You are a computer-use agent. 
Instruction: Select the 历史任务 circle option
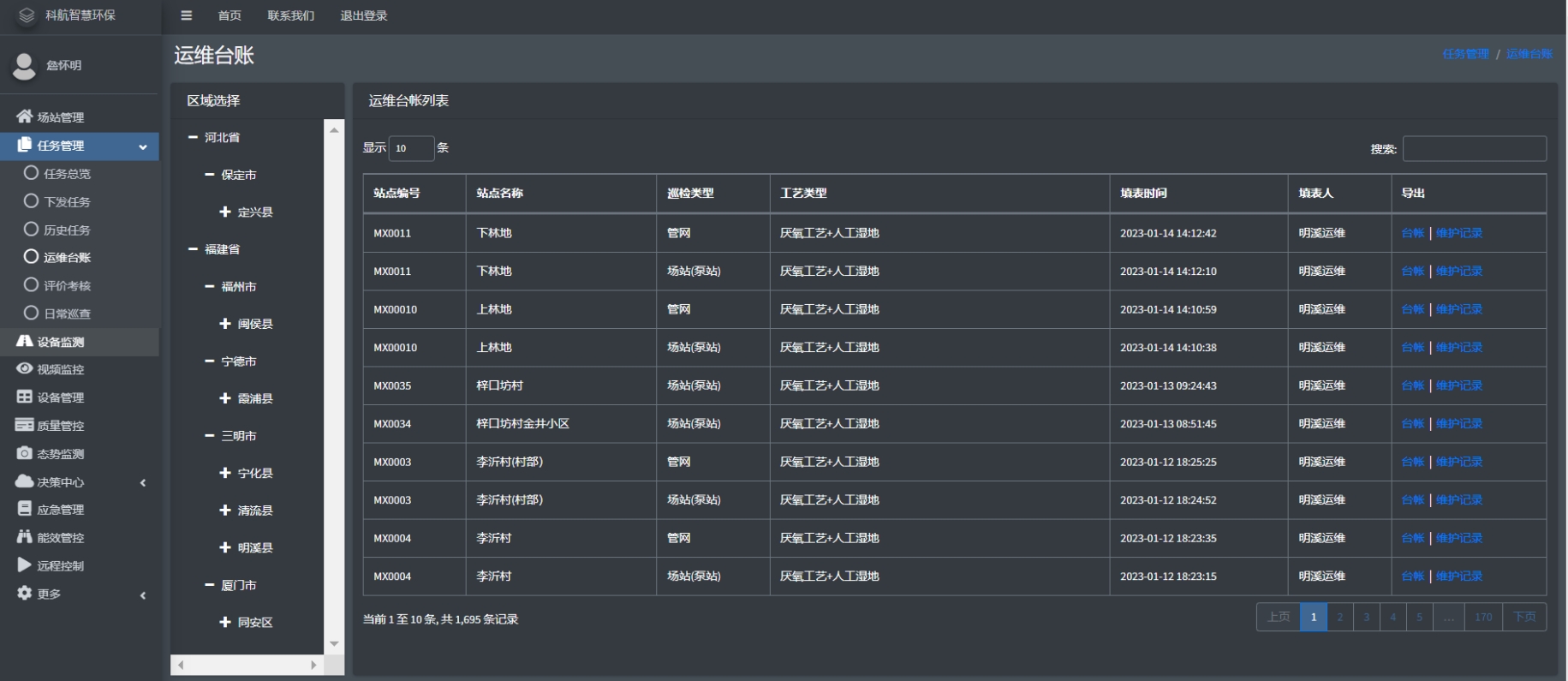click(31, 230)
